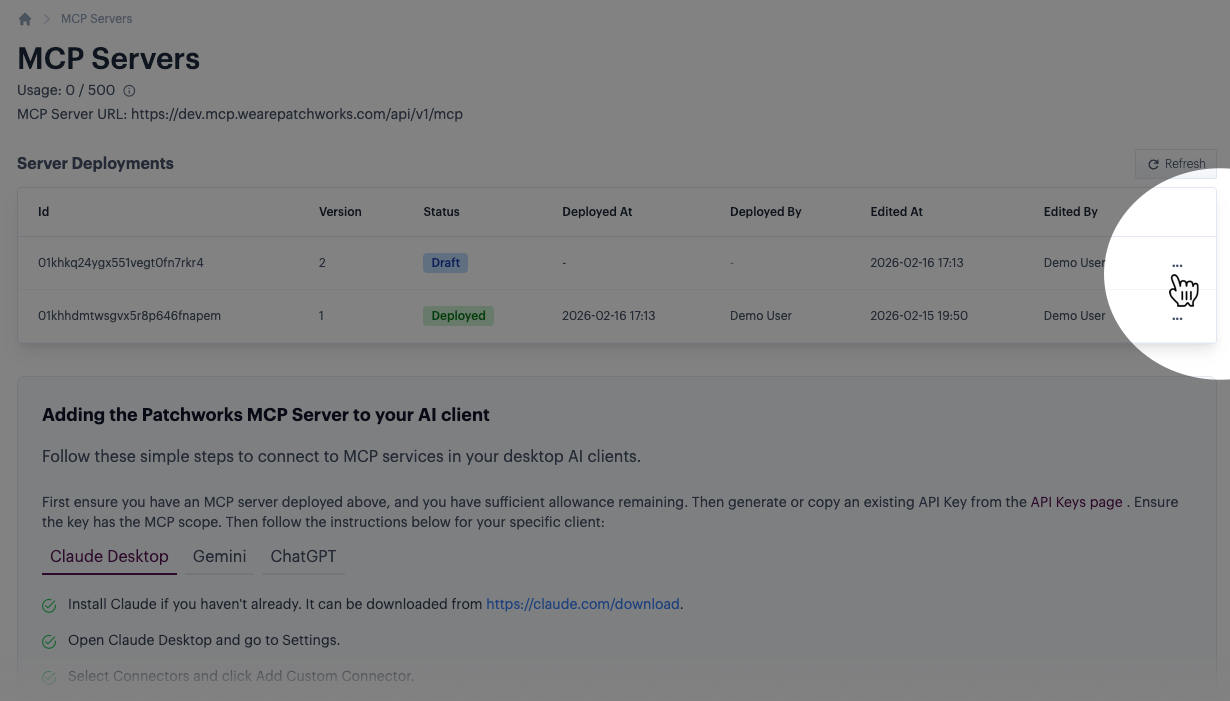Screen dimensions: 1230x701
Task: Click the MCP Server URL text
Action: pos(240,114)
